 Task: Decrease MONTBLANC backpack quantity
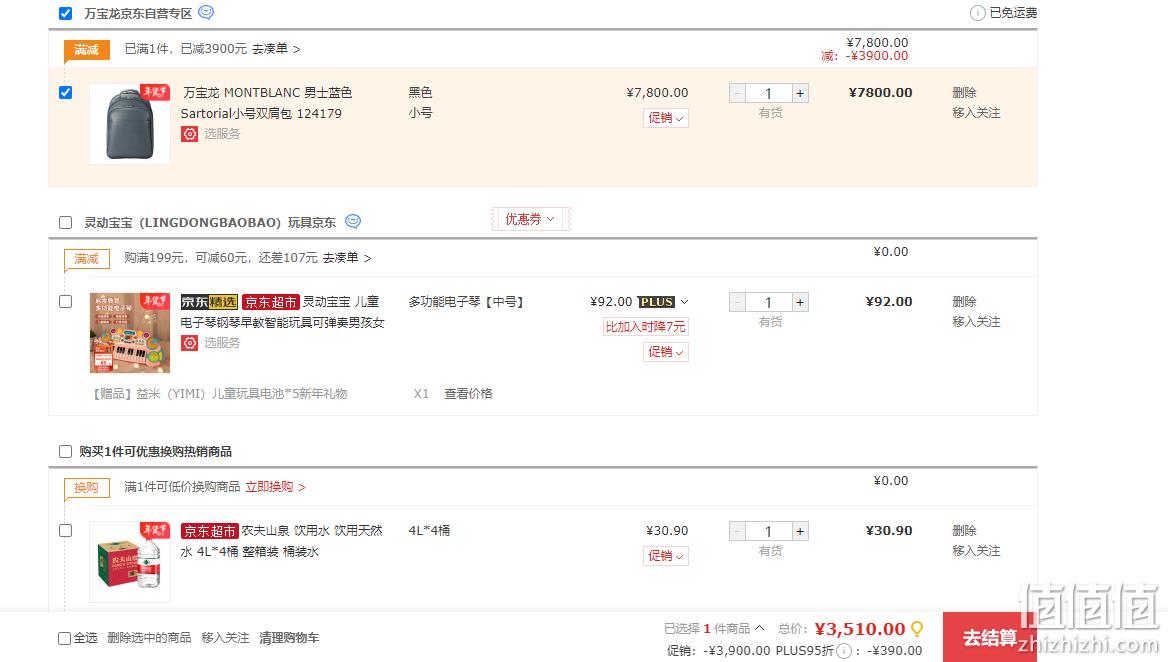tap(737, 93)
